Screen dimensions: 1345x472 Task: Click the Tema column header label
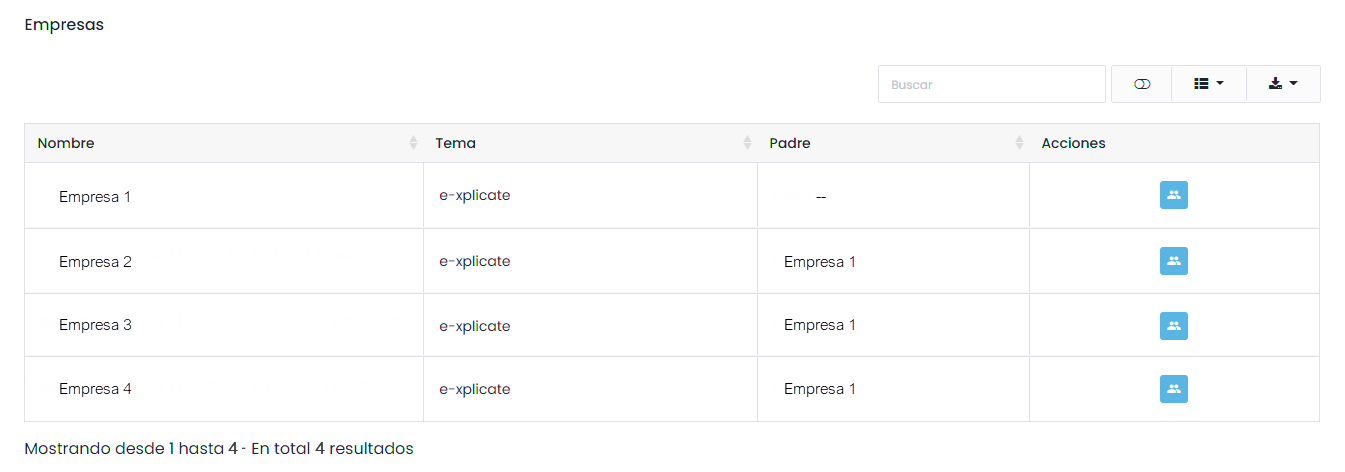pyautogui.click(x=456, y=143)
